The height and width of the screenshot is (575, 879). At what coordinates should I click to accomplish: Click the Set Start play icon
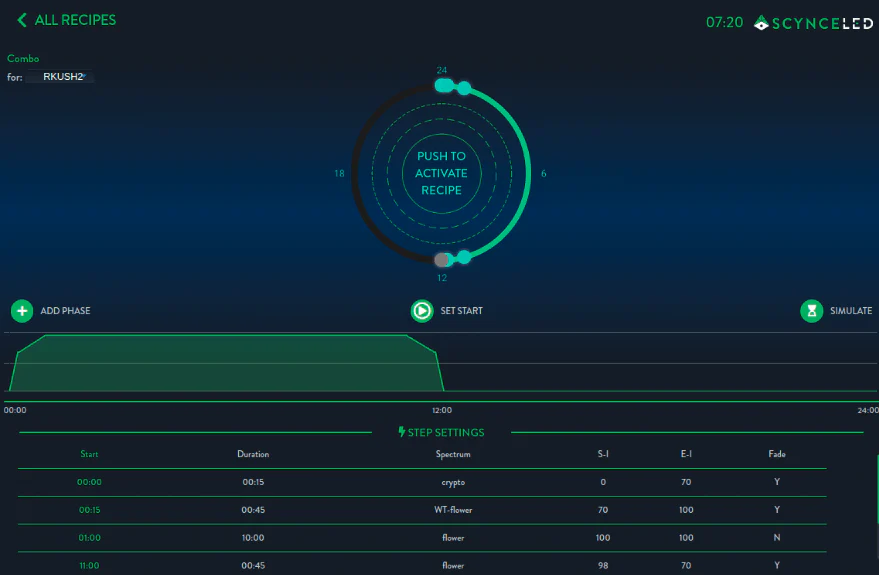[422, 311]
